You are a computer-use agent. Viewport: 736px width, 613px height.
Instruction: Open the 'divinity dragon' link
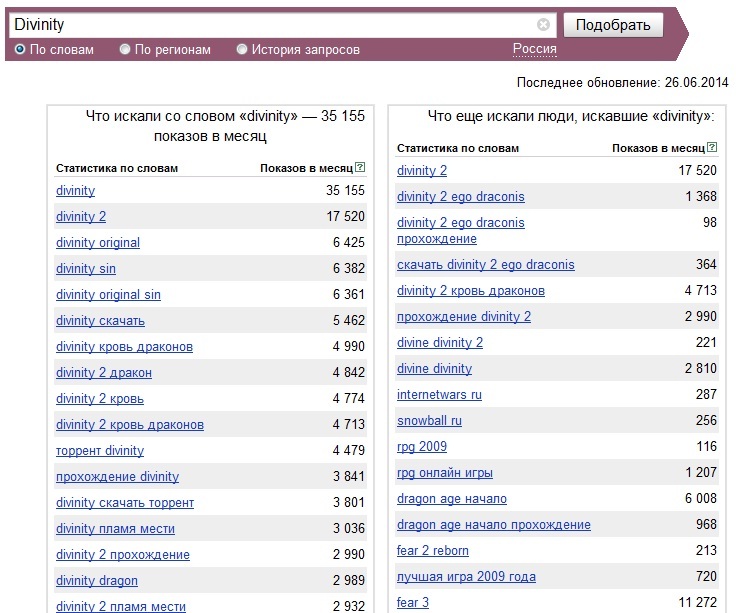97,581
